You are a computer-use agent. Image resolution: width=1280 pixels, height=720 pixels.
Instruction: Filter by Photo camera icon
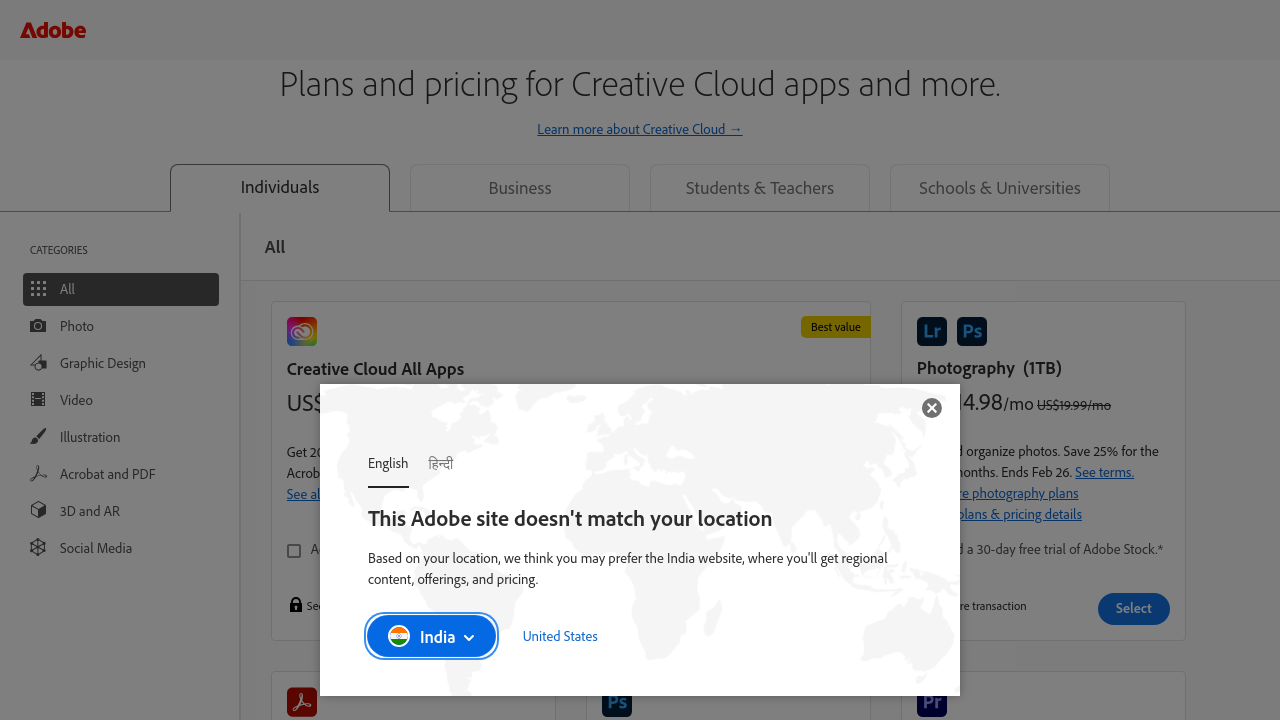point(38,326)
